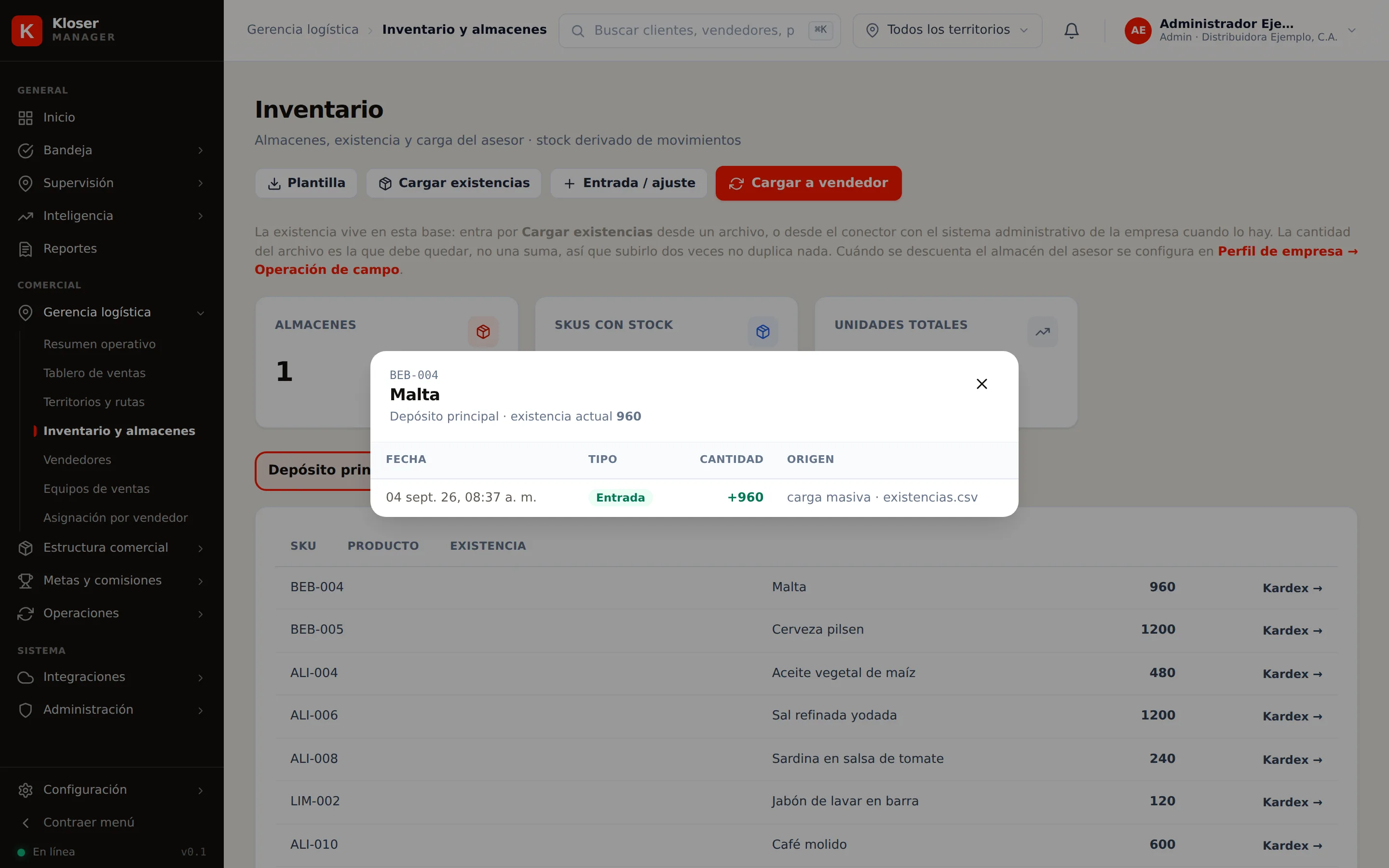Open Kardex link for Café molido
Image resolution: width=1389 pixels, height=868 pixels.
point(1292,846)
